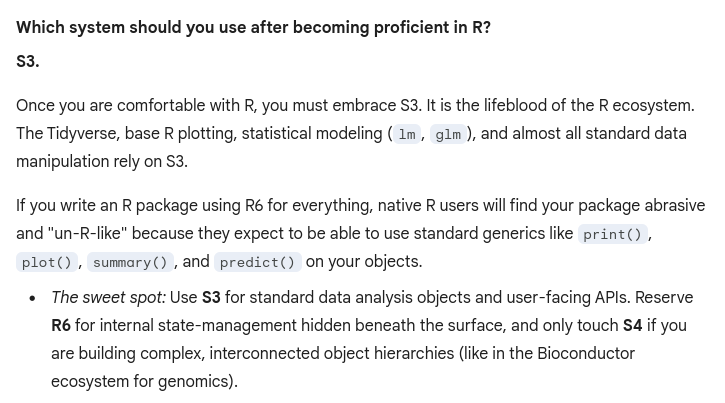Click the inline code "glm"
The image size is (725, 403).
click(x=448, y=134)
